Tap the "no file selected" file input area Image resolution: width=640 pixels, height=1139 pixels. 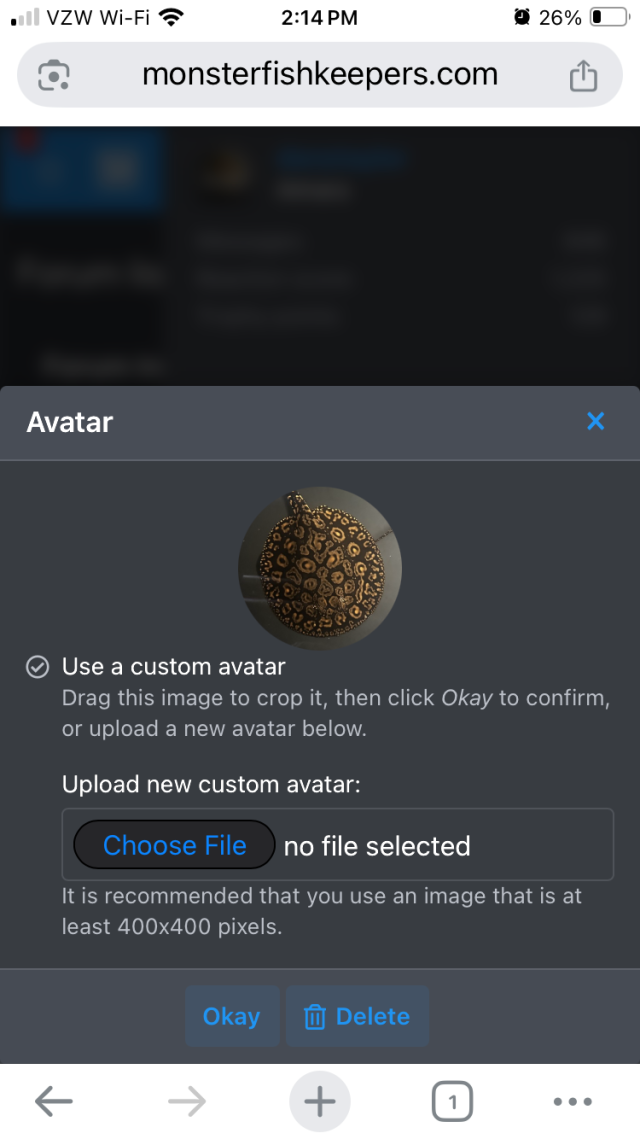(377, 846)
